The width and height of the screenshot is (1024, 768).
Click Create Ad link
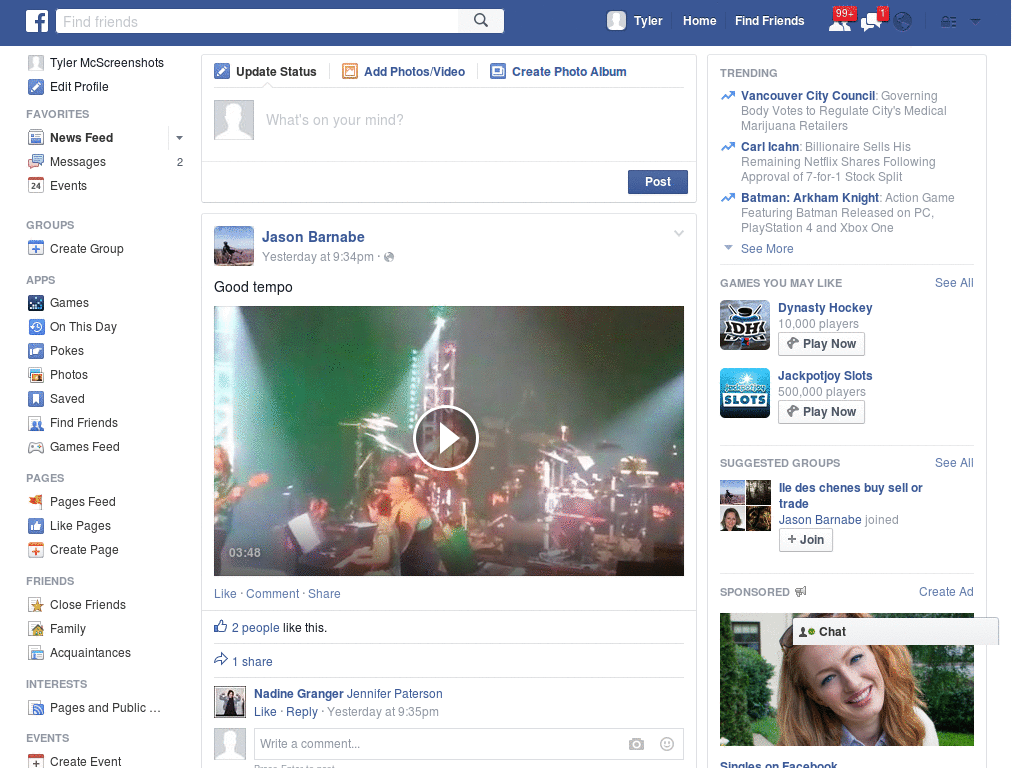(946, 592)
